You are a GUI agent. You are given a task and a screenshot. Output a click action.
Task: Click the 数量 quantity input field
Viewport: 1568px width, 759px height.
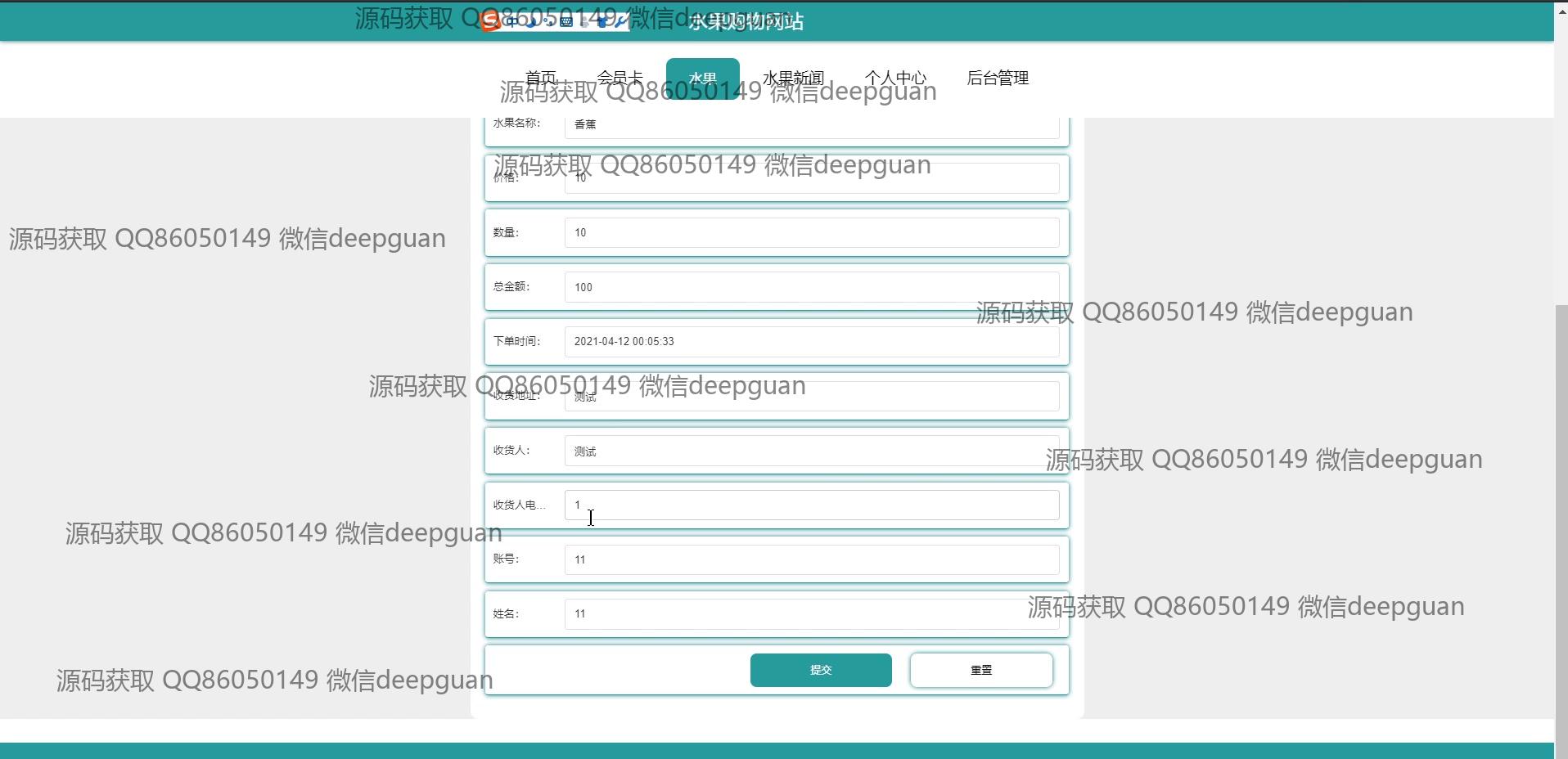[811, 233]
